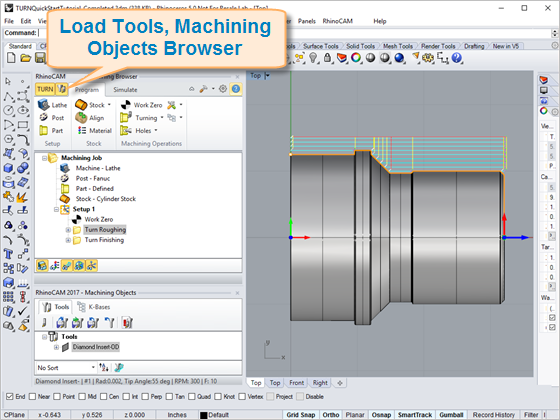Toggle Gumball in status bar
Screen dimensions: 560x420
pos(451,415)
